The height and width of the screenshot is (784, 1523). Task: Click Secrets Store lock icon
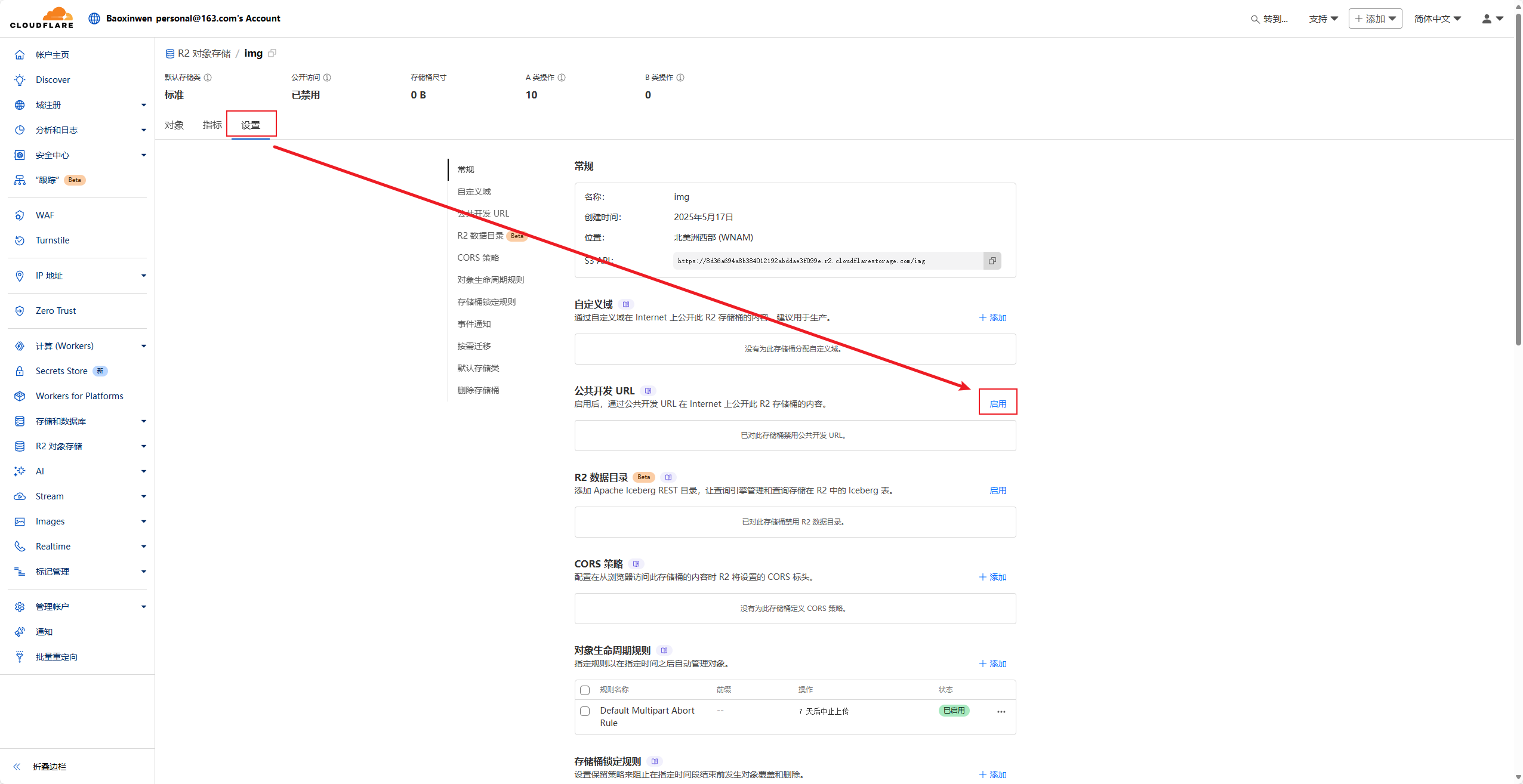pyautogui.click(x=20, y=371)
